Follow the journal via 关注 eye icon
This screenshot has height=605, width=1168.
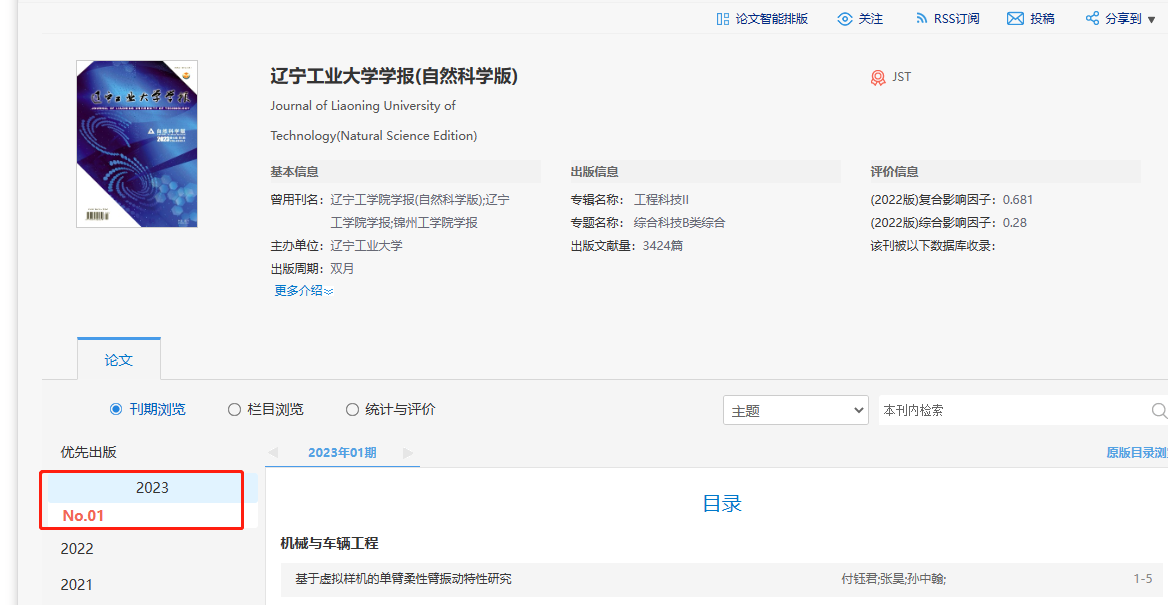coord(845,19)
